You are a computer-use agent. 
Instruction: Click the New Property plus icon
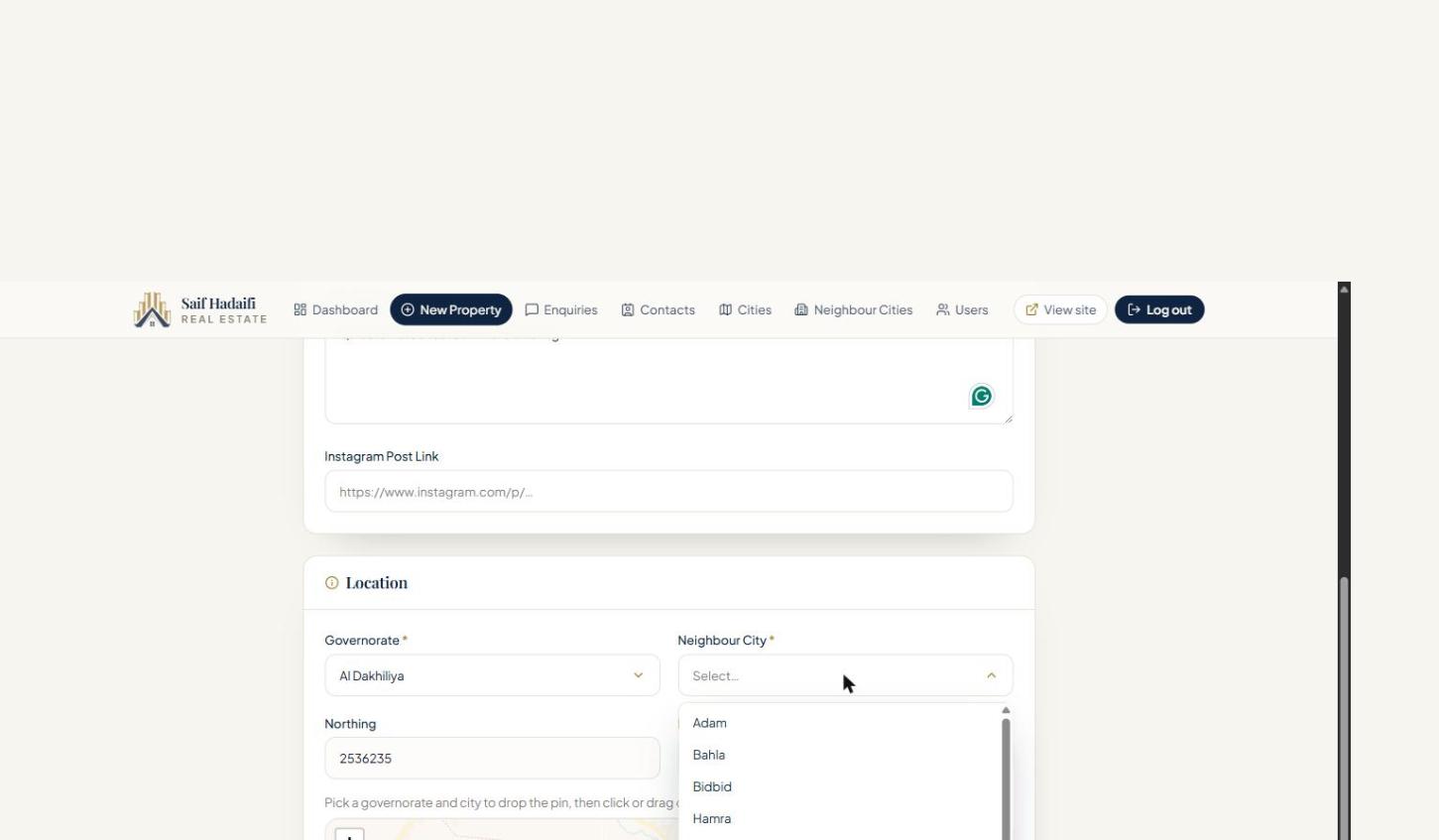click(408, 309)
